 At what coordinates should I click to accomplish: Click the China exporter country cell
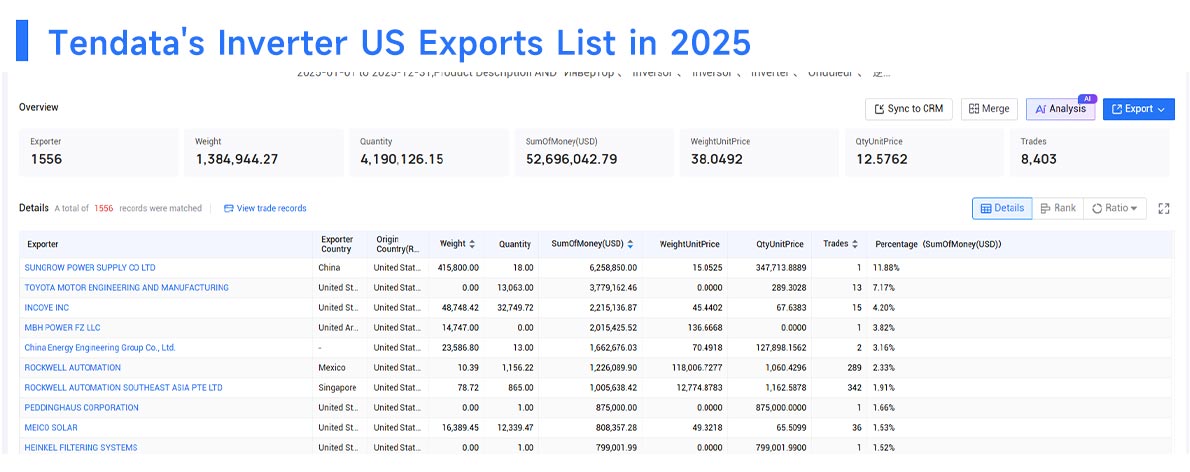click(x=329, y=268)
